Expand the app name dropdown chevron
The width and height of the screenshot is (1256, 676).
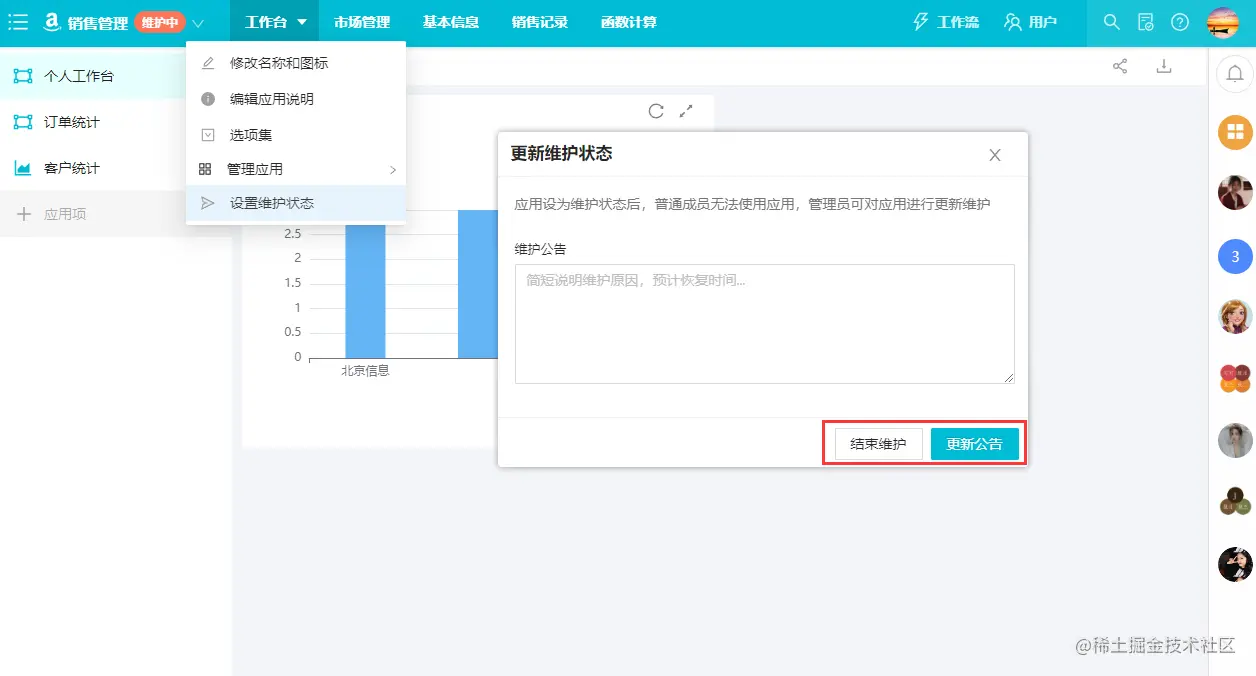click(x=198, y=23)
